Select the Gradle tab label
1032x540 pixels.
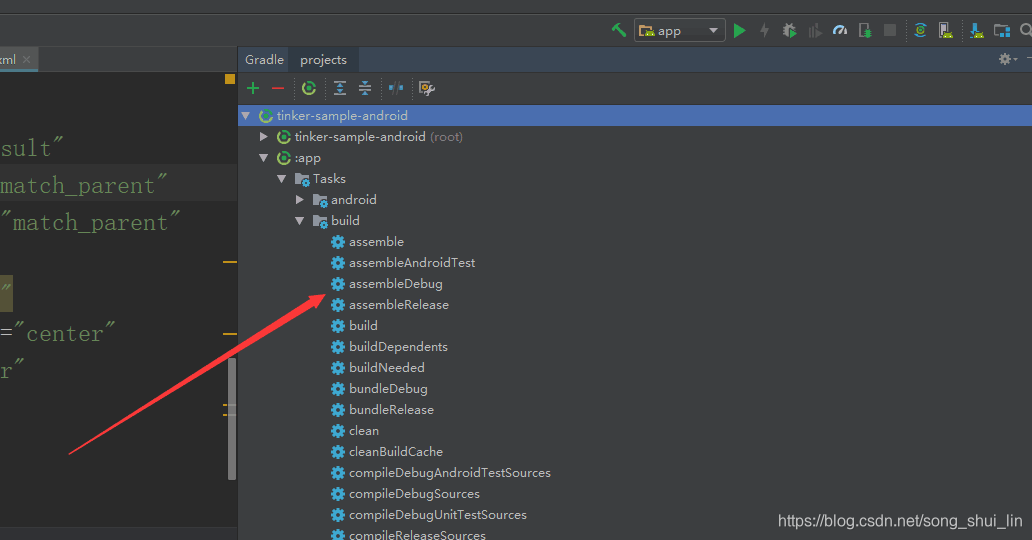coord(264,60)
